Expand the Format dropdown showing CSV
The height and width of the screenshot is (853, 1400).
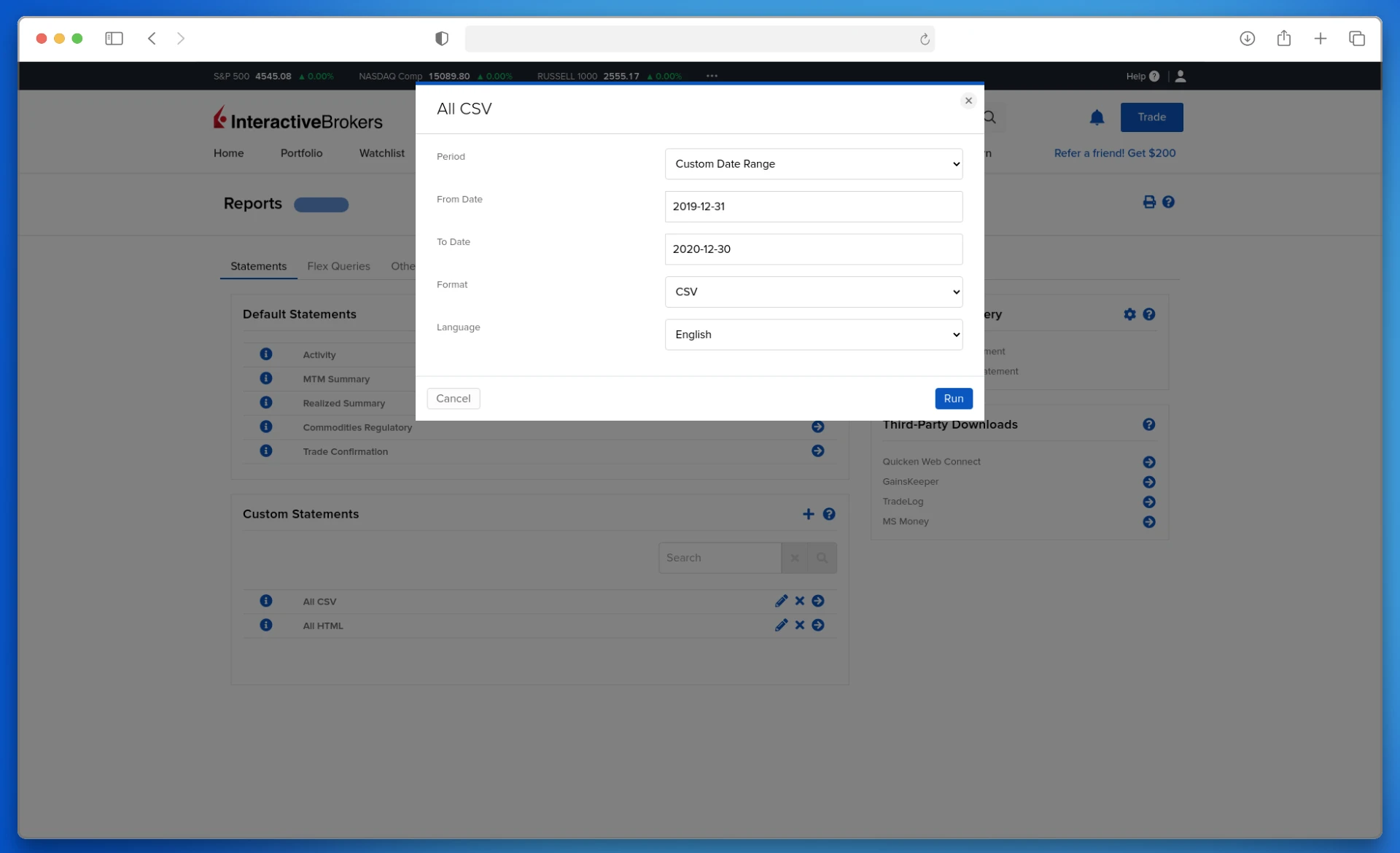pos(813,292)
